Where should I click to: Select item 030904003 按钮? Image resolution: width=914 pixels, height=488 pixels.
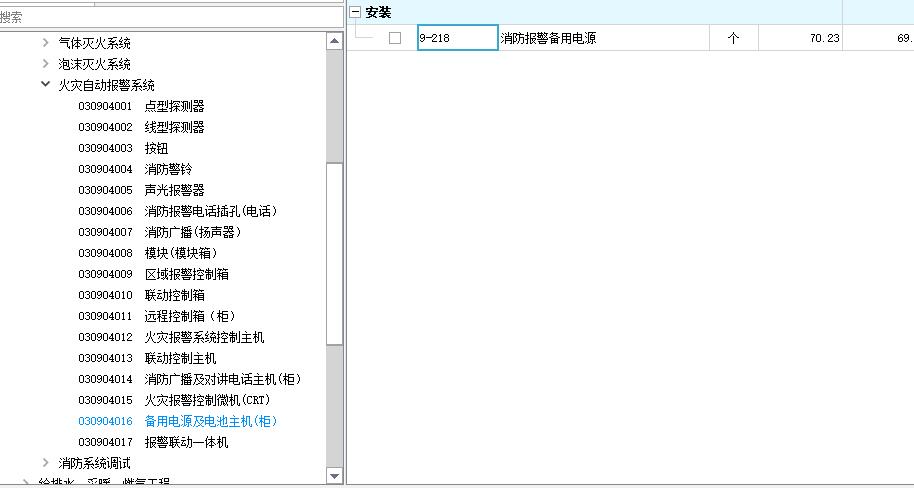[123, 148]
